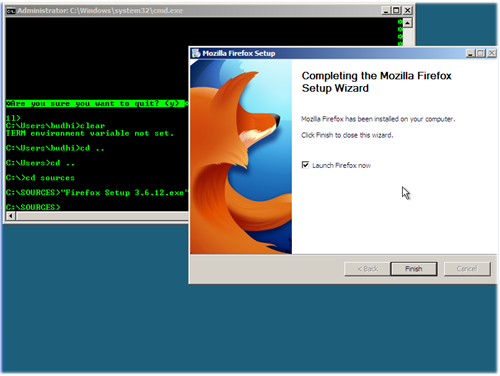
Task: Click the cmd.exe window title bar icon
Action: pos(11,11)
